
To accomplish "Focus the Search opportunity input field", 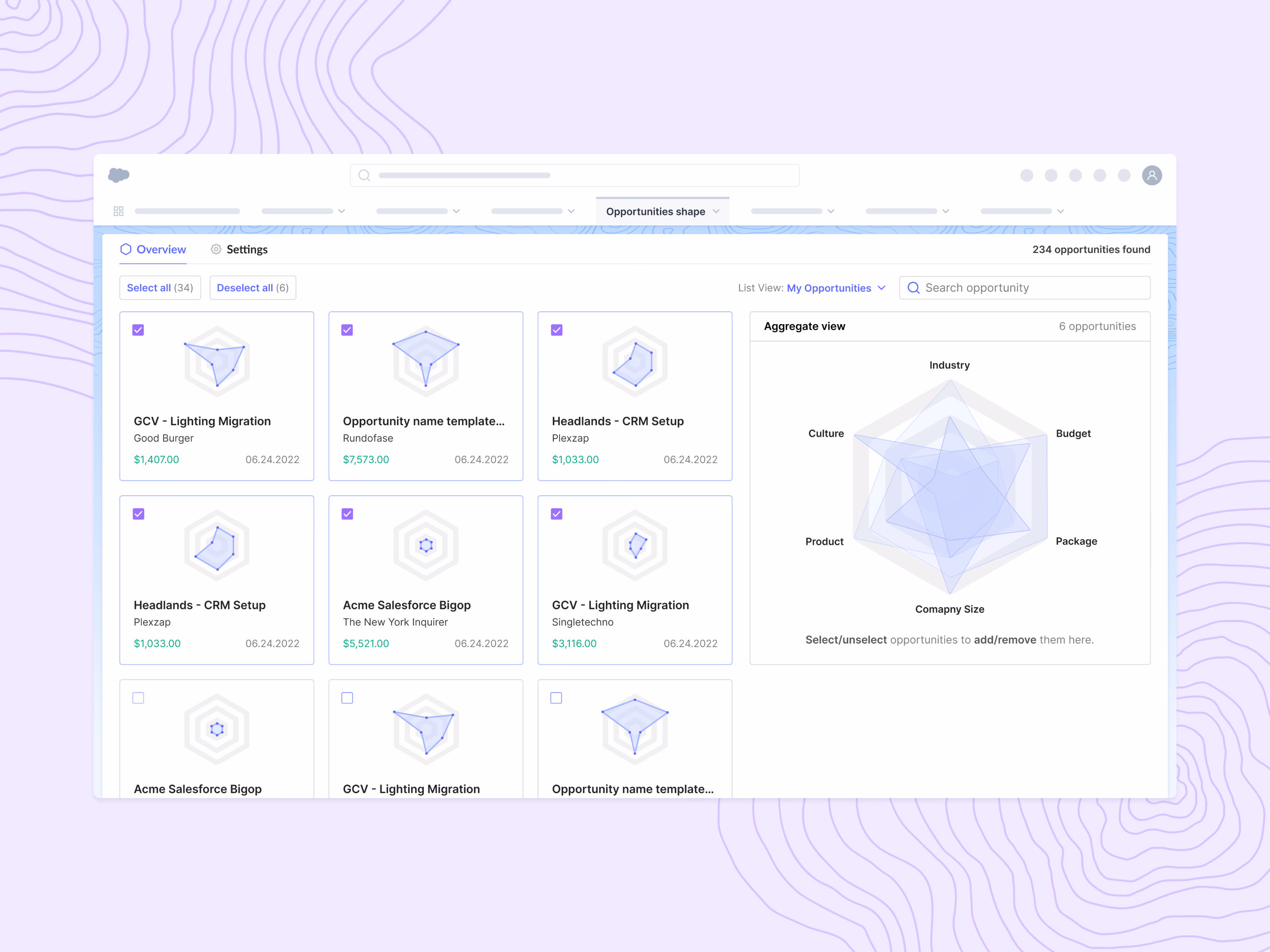I will click(x=1025, y=288).
